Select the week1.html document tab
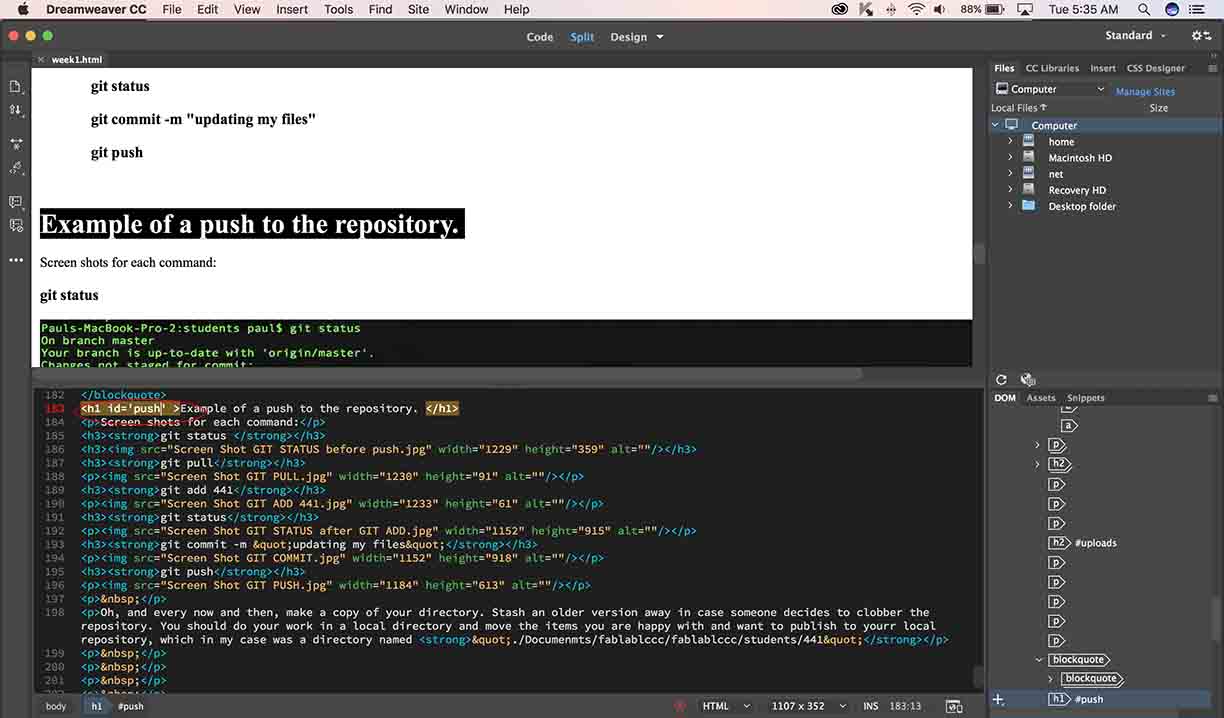The height and width of the screenshot is (718, 1224). (77, 60)
